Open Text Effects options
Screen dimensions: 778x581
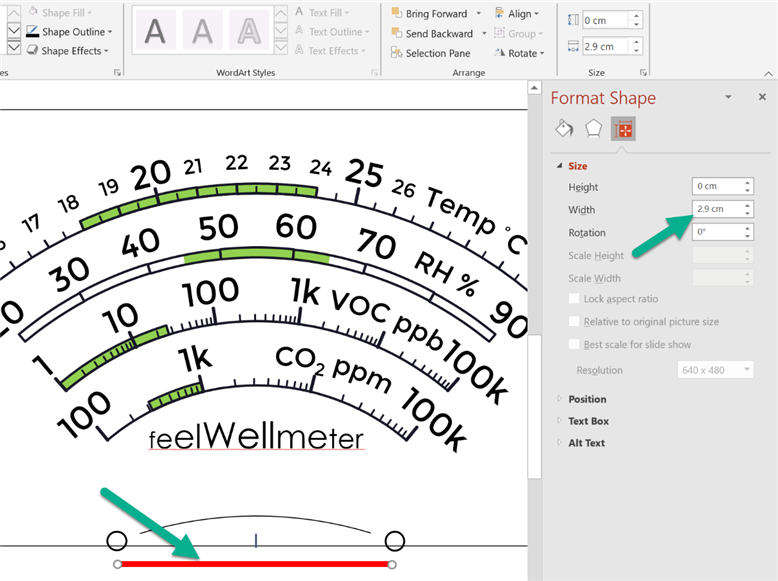(x=330, y=51)
